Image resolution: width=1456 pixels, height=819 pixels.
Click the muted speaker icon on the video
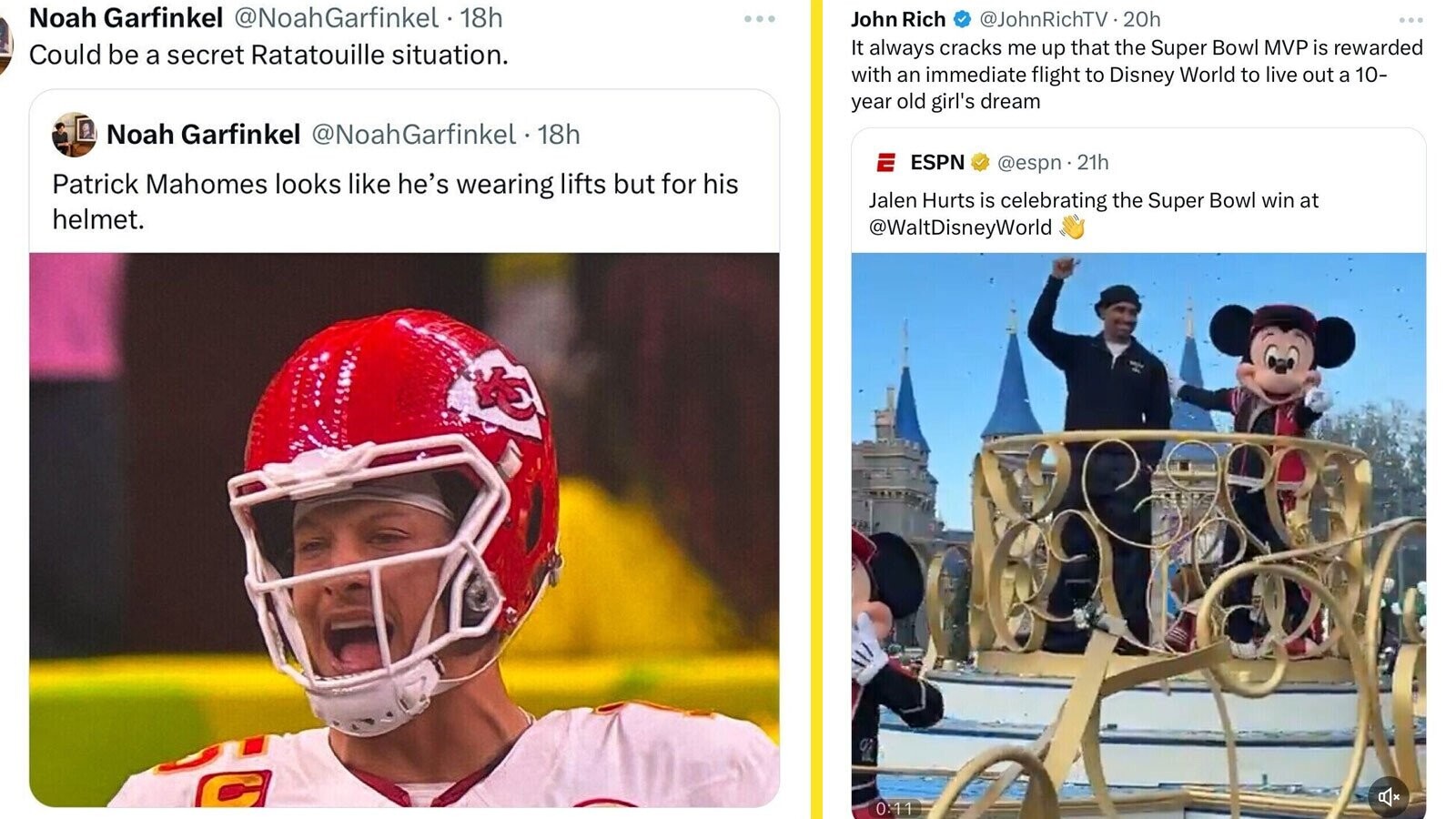[x=1387, y=794]
